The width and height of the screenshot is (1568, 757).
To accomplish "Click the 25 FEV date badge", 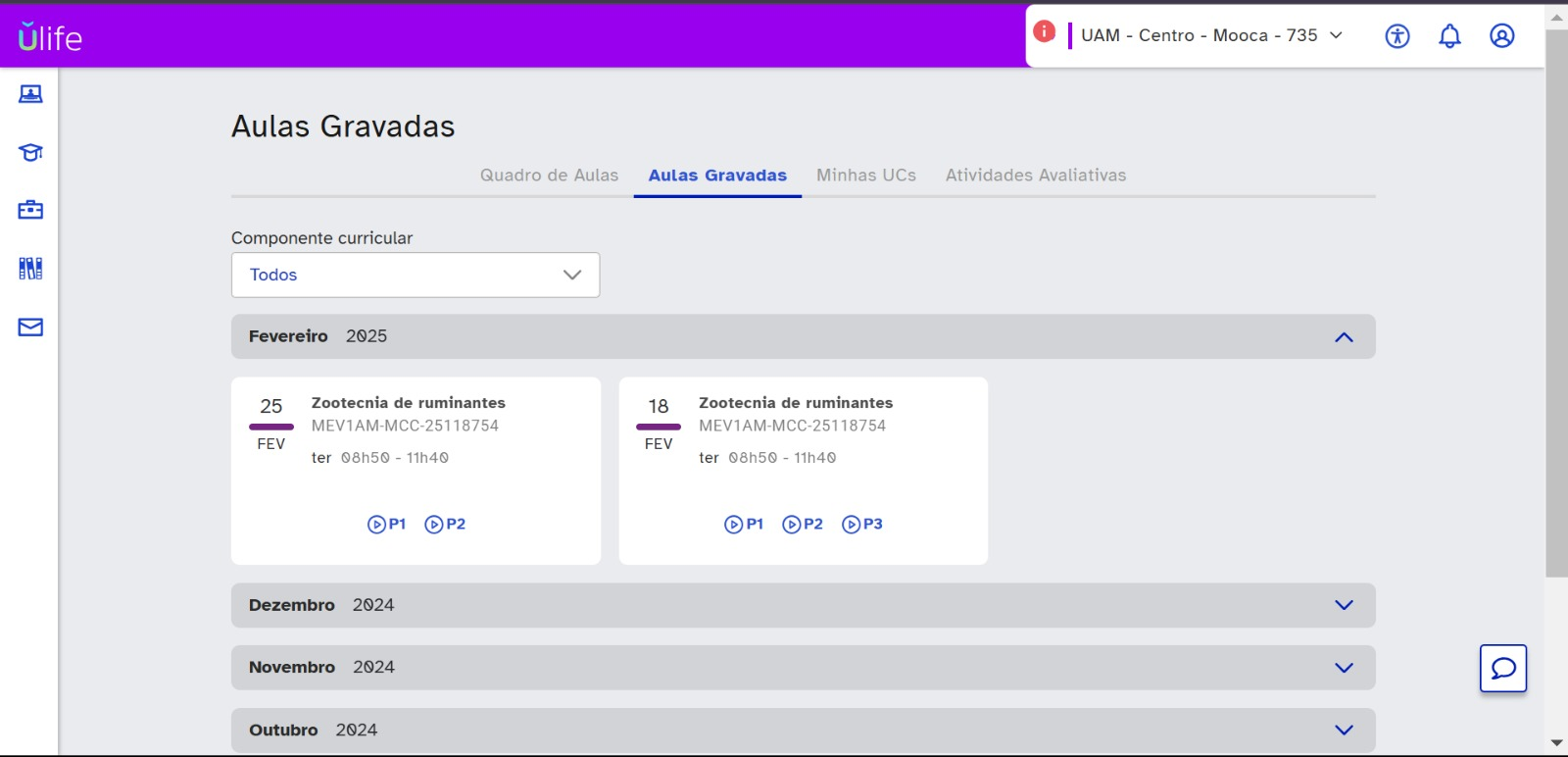I will click(x=271, y=425).
